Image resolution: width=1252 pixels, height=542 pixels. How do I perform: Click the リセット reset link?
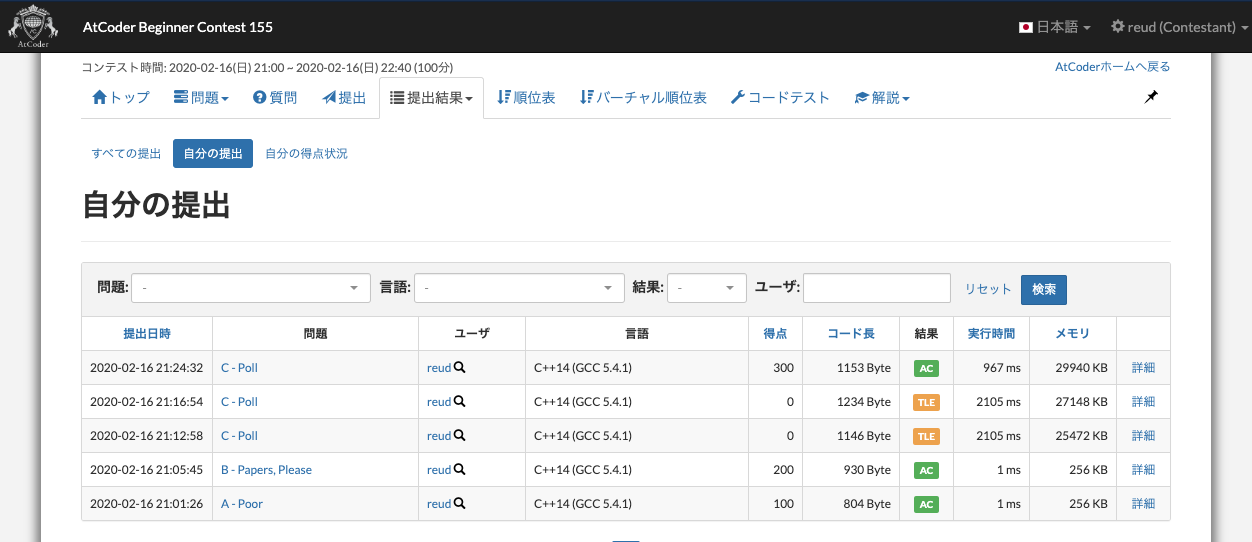click(988, 289)
